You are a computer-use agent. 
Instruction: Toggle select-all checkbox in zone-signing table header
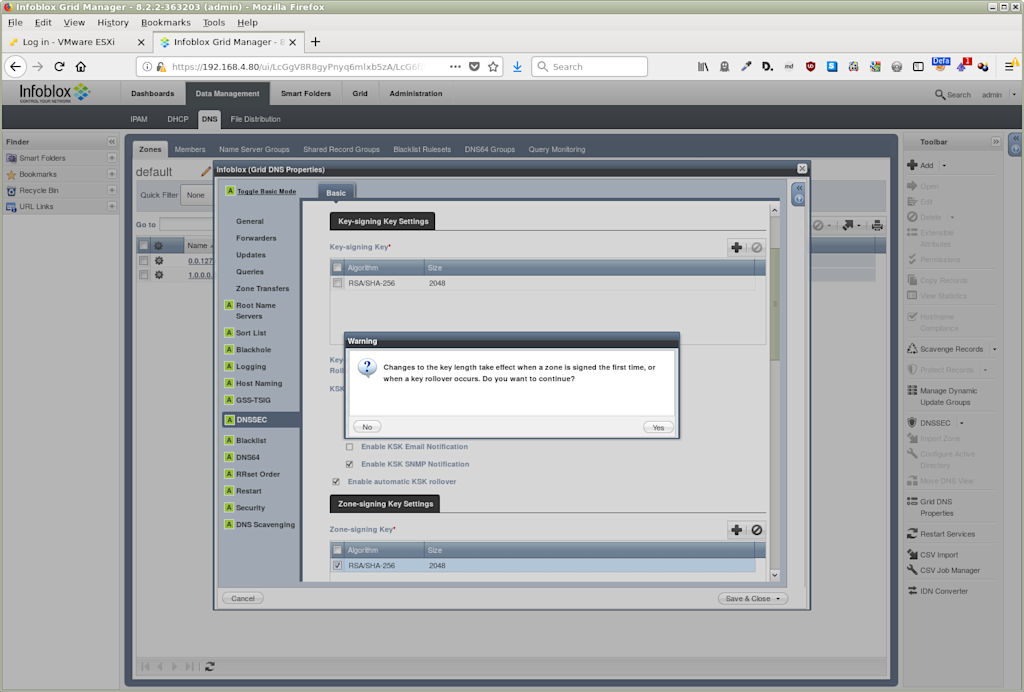coord(337,550)
